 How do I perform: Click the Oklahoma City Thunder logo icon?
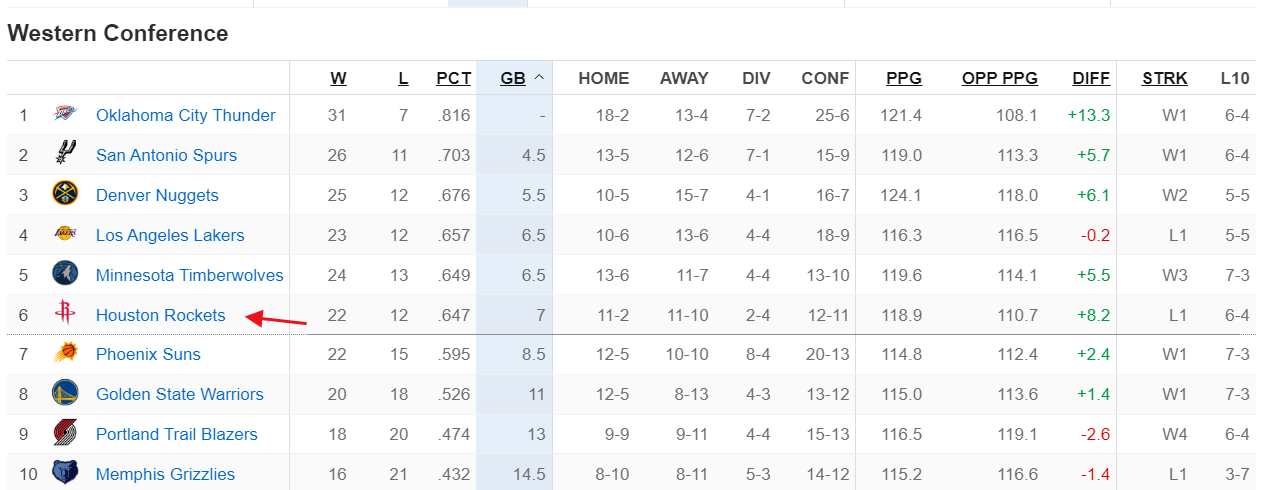click(65, 115)
